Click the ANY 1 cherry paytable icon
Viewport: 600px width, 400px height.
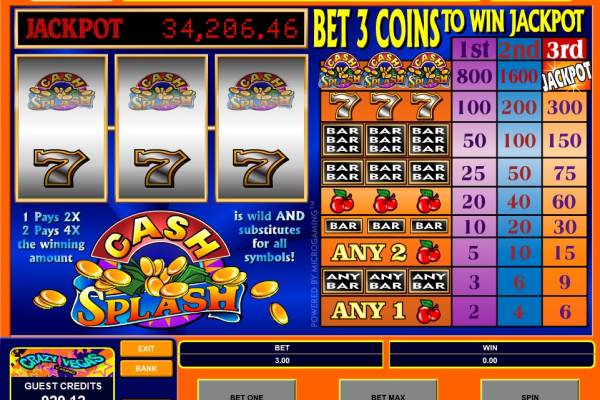(428, 311)
